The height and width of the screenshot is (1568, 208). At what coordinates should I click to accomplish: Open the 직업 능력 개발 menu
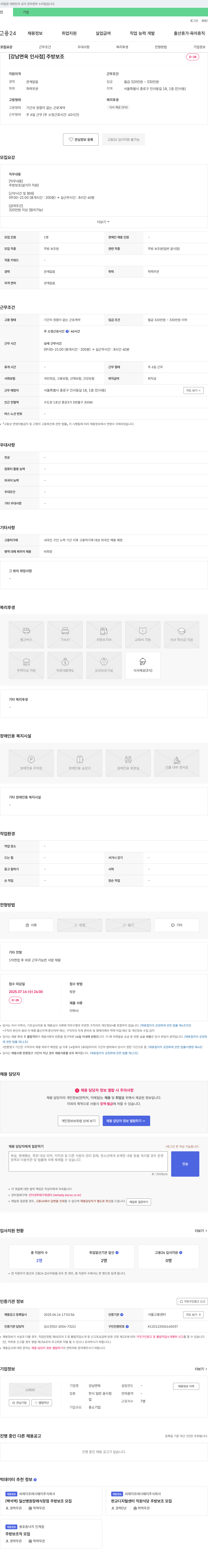click(142, 34)
